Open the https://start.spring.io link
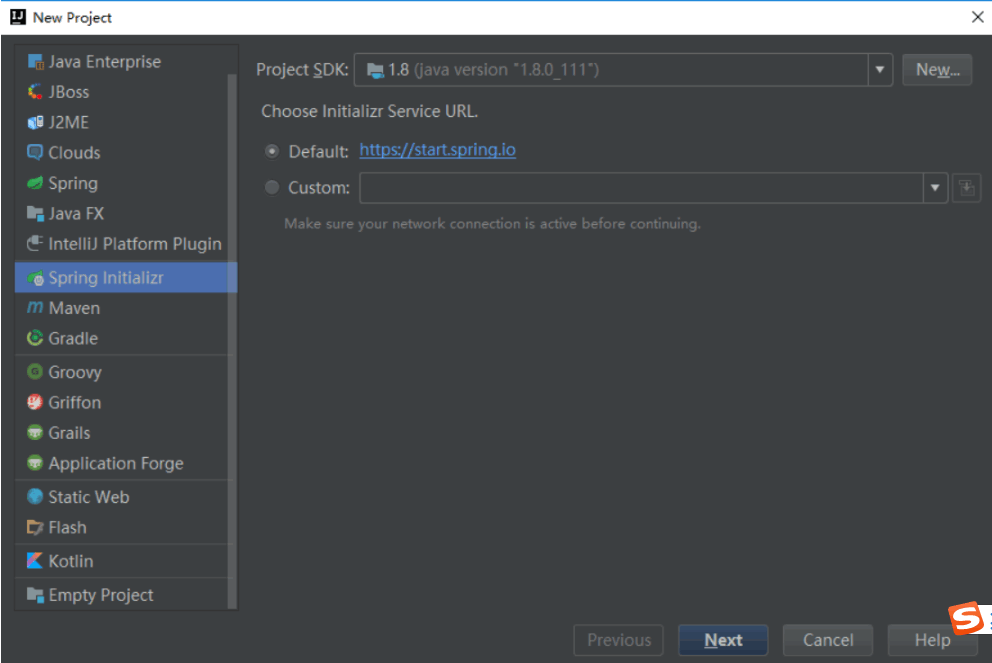 click(x=437, y=150)
